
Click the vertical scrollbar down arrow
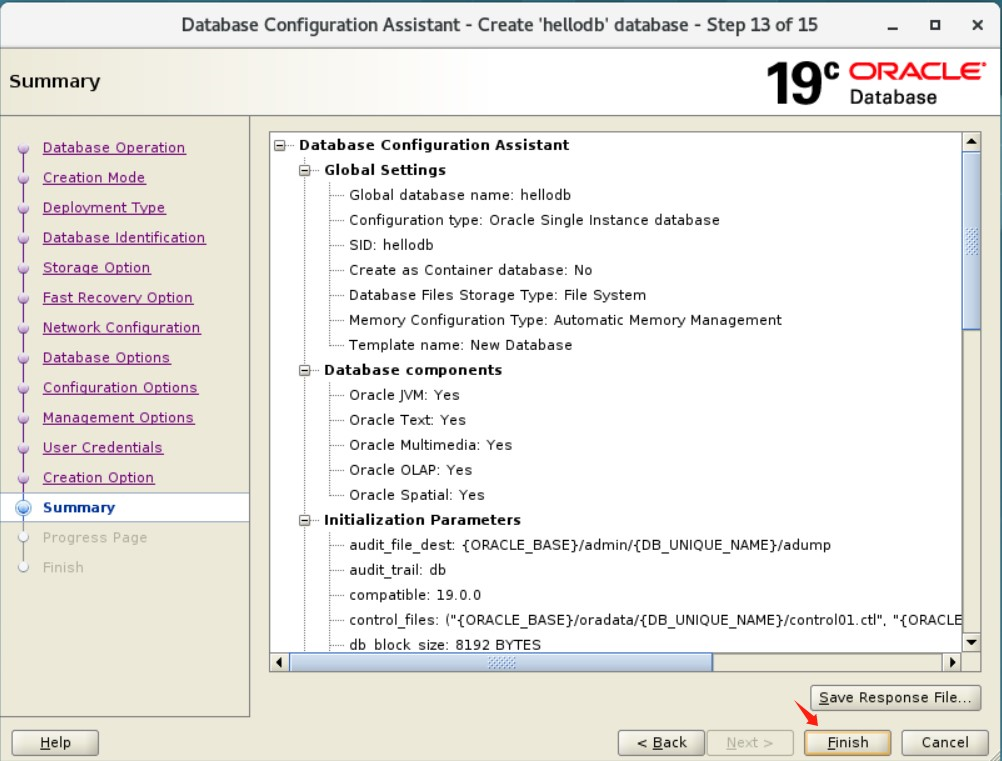[971, 642]
